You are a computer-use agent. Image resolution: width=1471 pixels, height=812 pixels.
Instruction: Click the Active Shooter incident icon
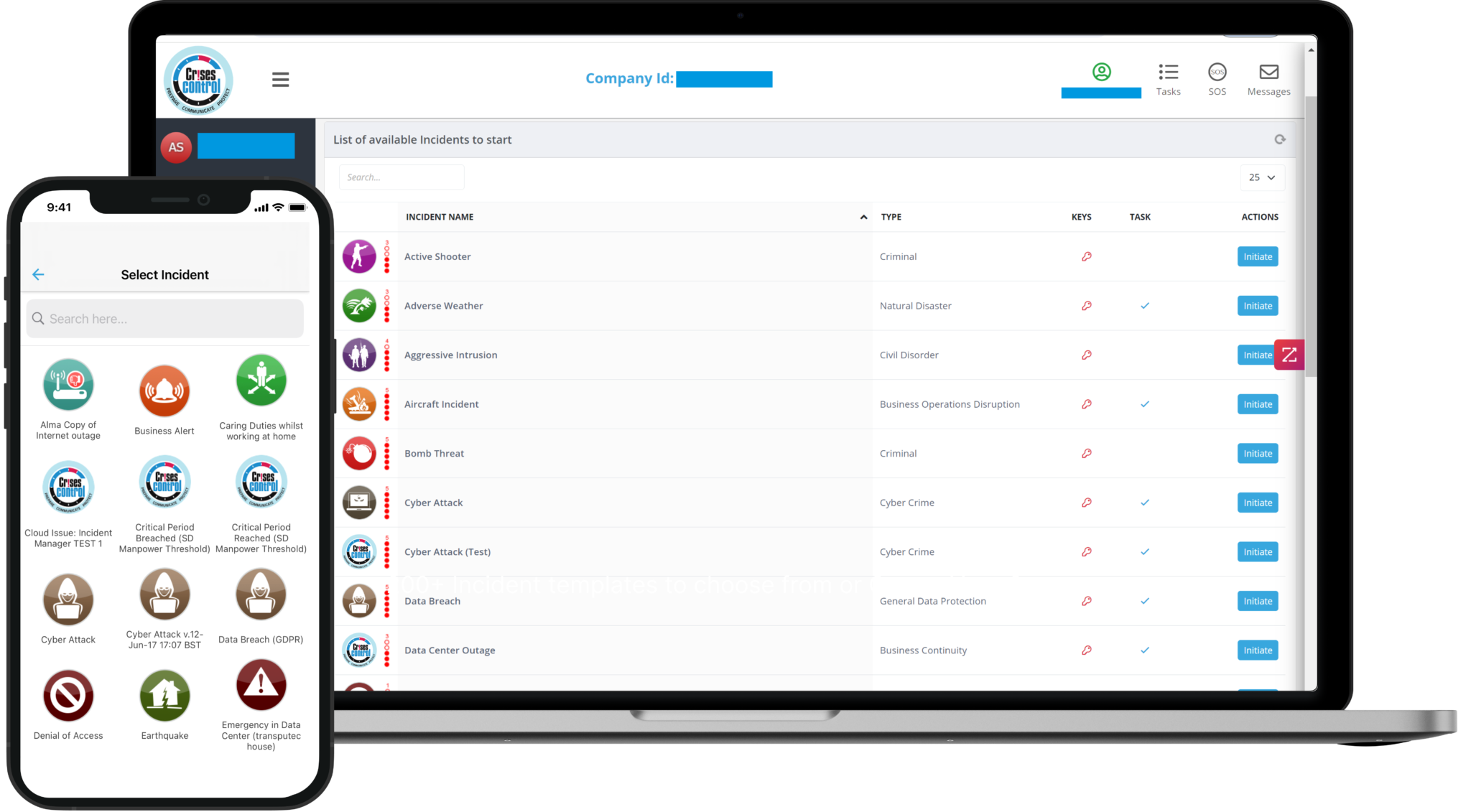tap(362, 256)
